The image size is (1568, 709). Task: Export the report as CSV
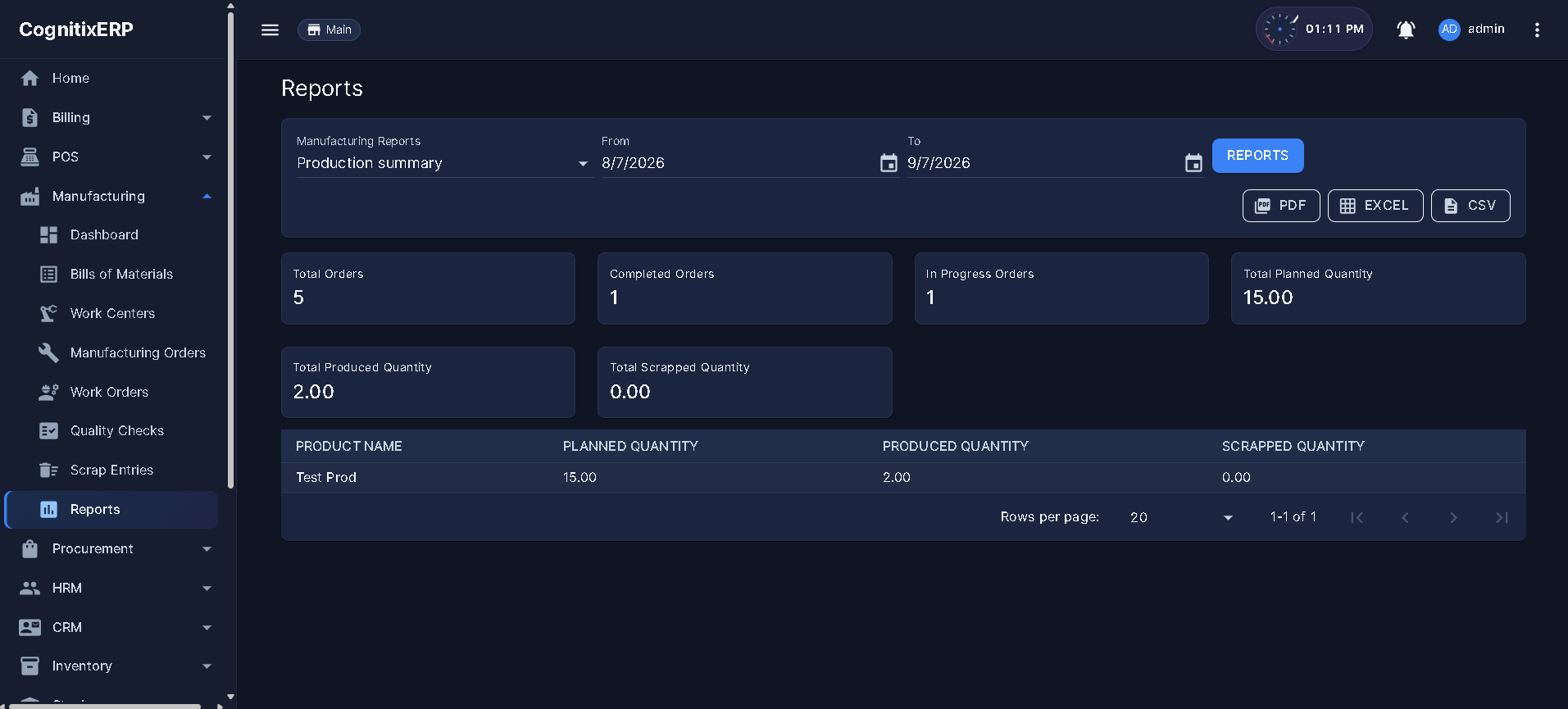pos(1470,206)
